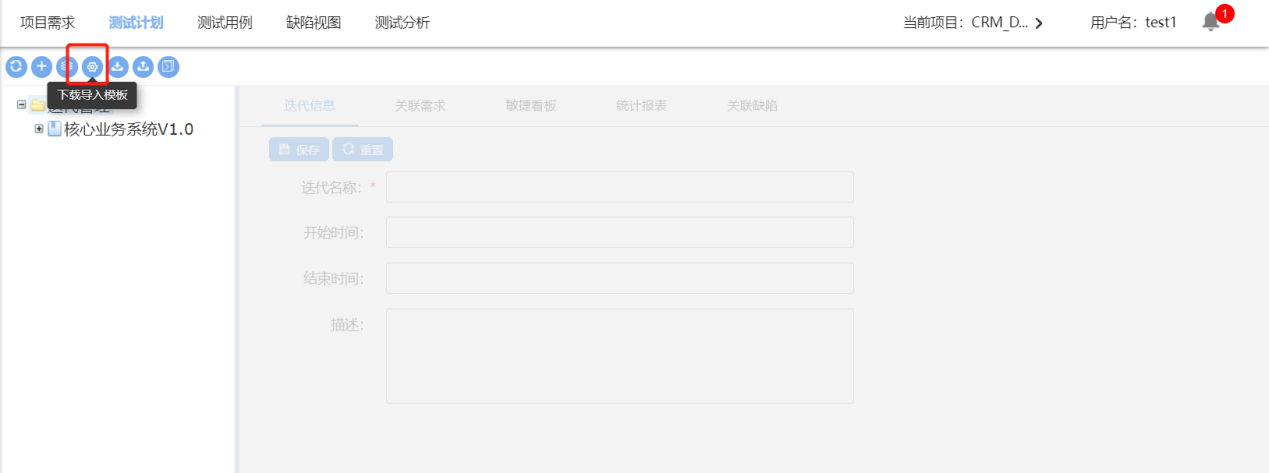Image resolution: width=1269 pixels, height=473 pixels.
Task: Click the bookmark icon beside 核心业务系统V1.0
Action: (55, 129)
